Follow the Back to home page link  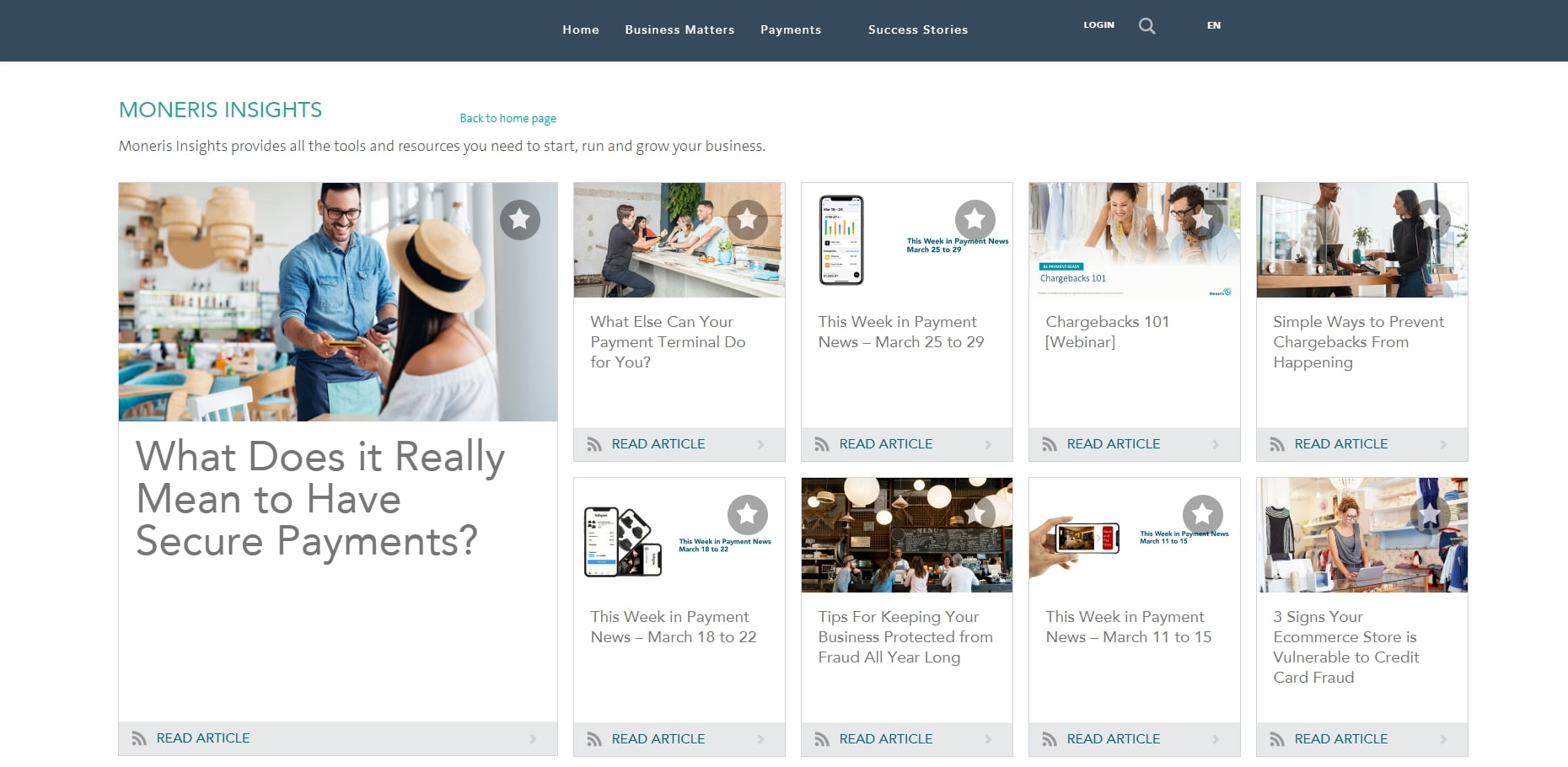(507, 119)
